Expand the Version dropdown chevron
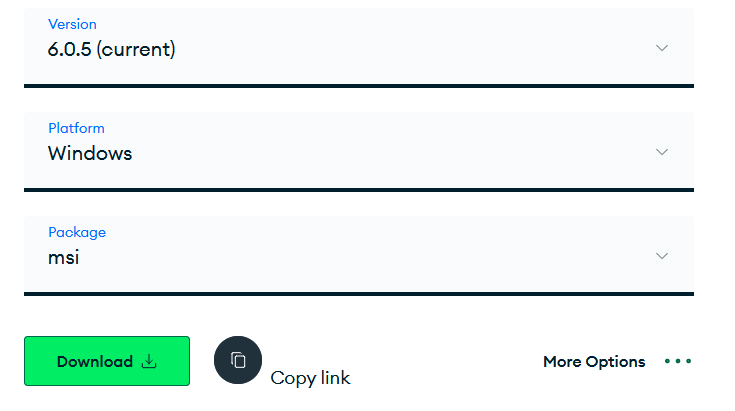The height and width of the screenshot is (411, 735). coord(661,48)
